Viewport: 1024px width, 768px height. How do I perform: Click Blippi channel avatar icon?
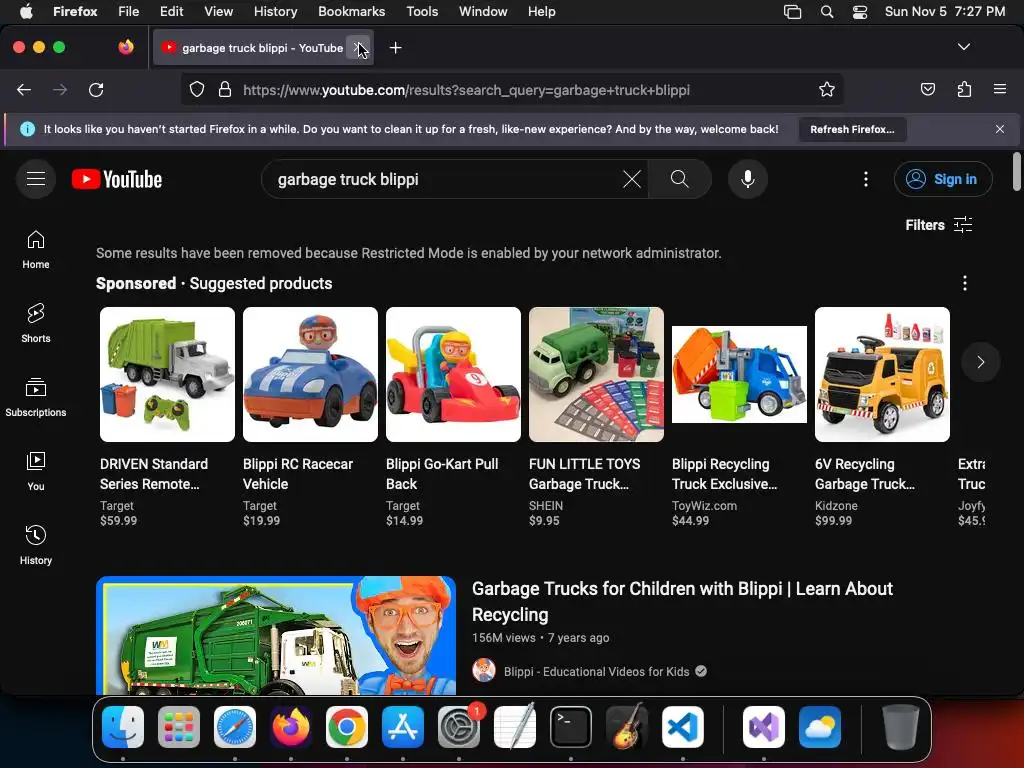tap(484, 671)
